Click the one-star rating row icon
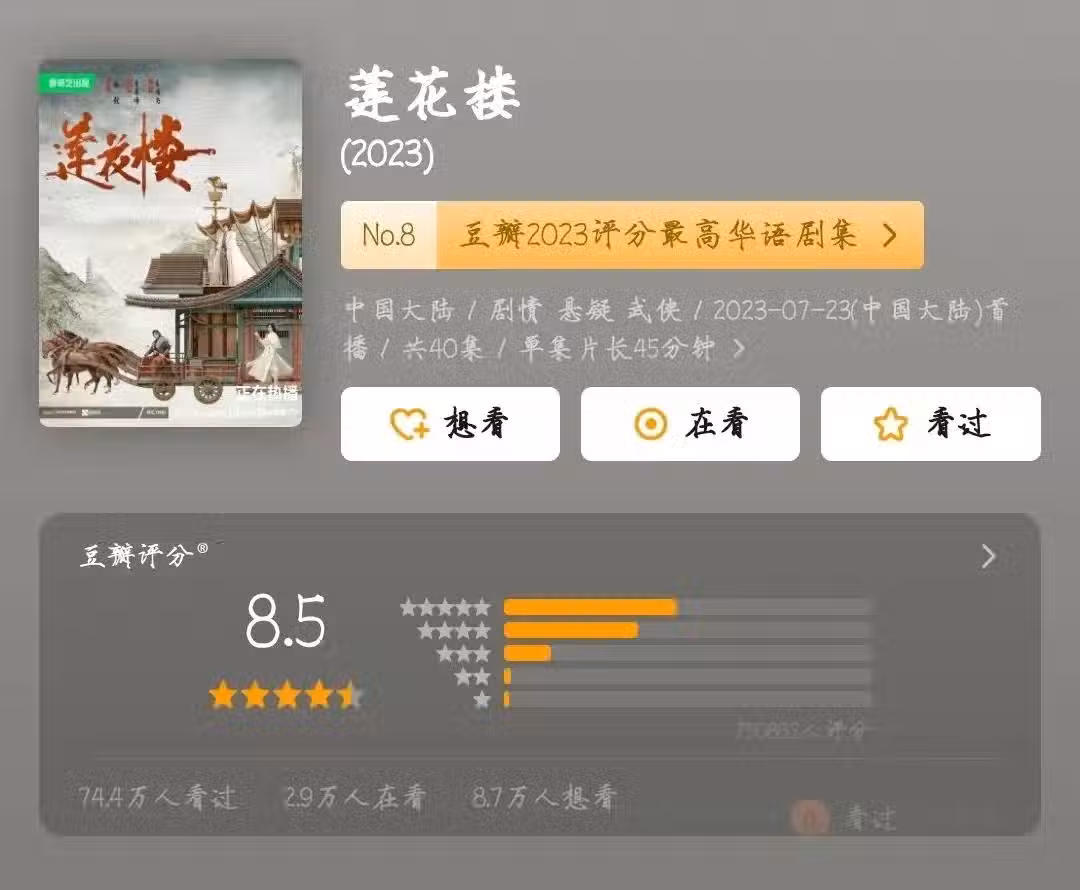 tap(481, 700)
